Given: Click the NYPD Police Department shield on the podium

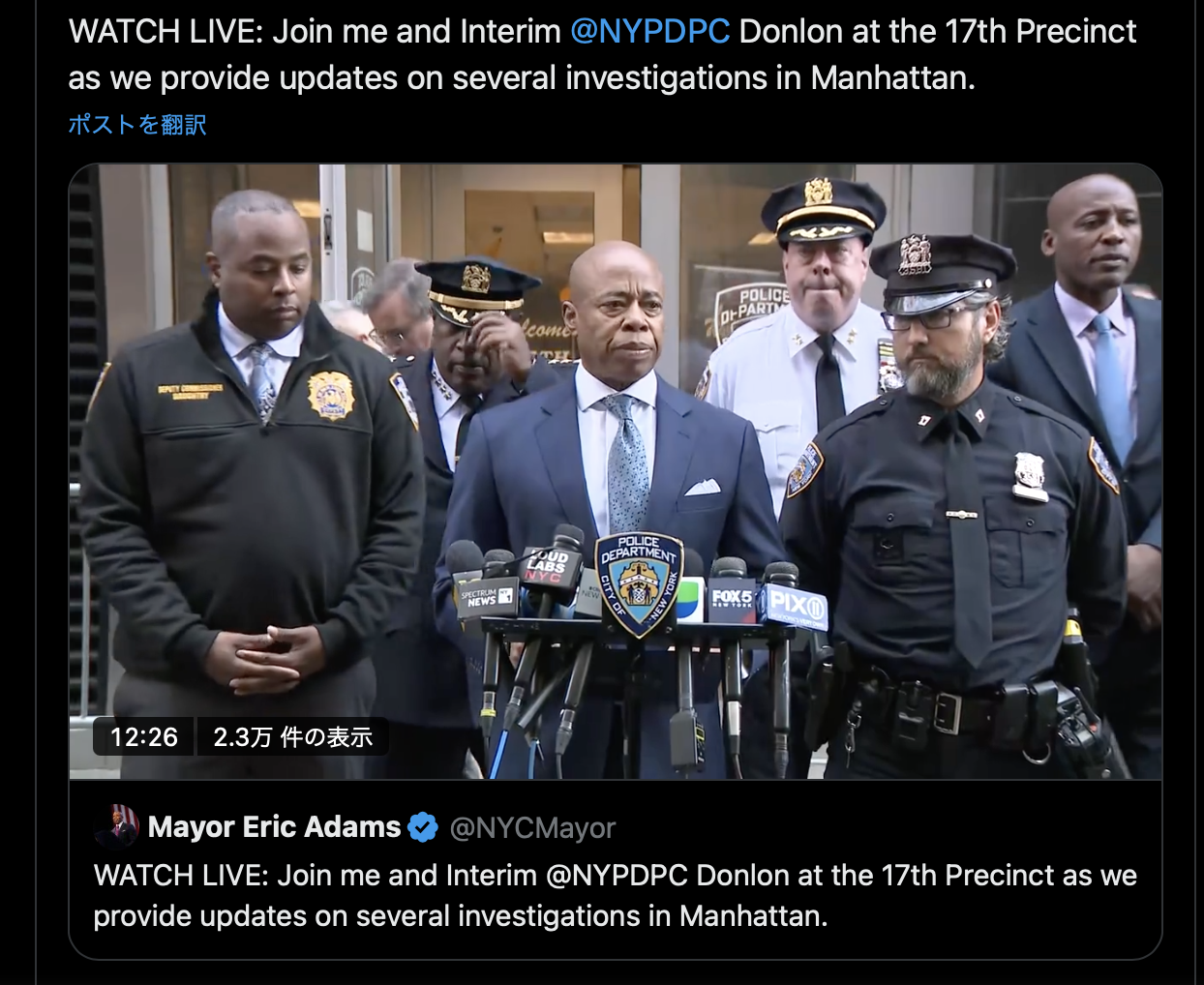Looking at the screenshot, I should coord(639,583).
